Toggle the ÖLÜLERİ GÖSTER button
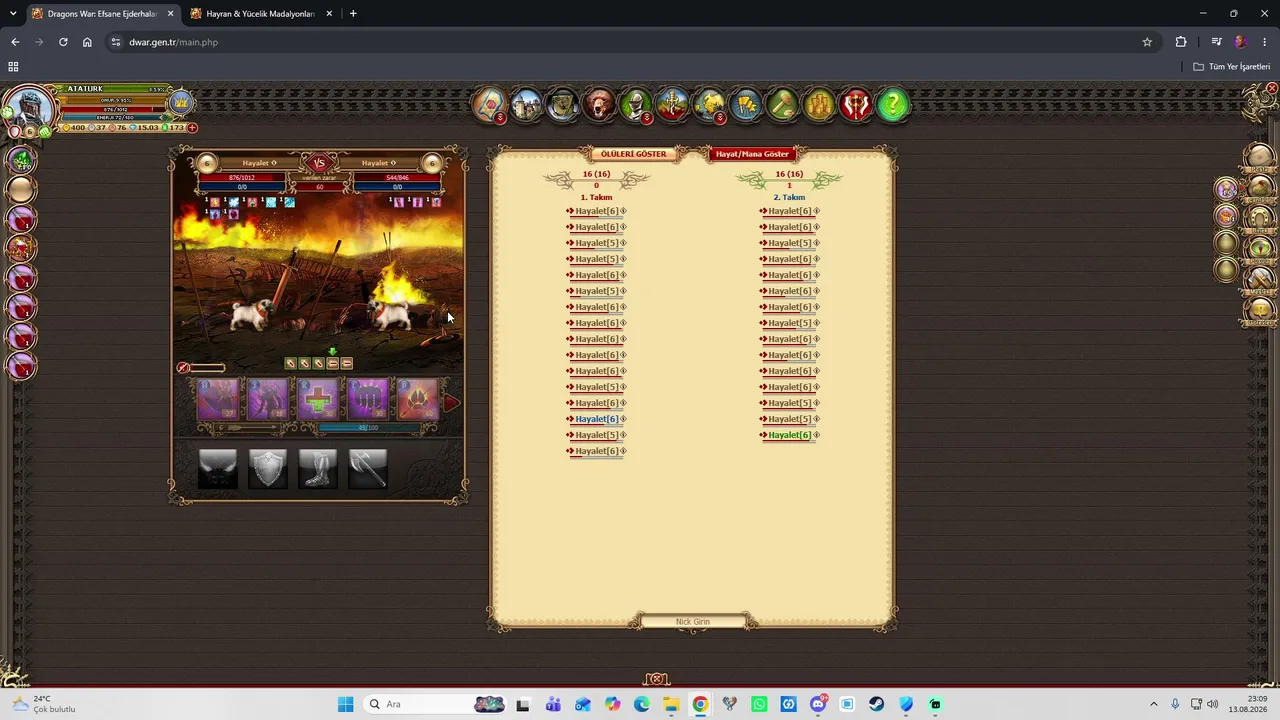Image resolution: width=1280 pixels, height=720 pixels. pos(633,154)
